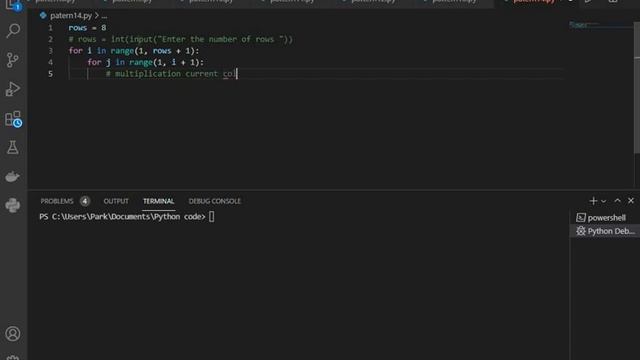Select the powershell terminal entry
The height and width of the screenshot is (360, 640).
coord(604,218)
